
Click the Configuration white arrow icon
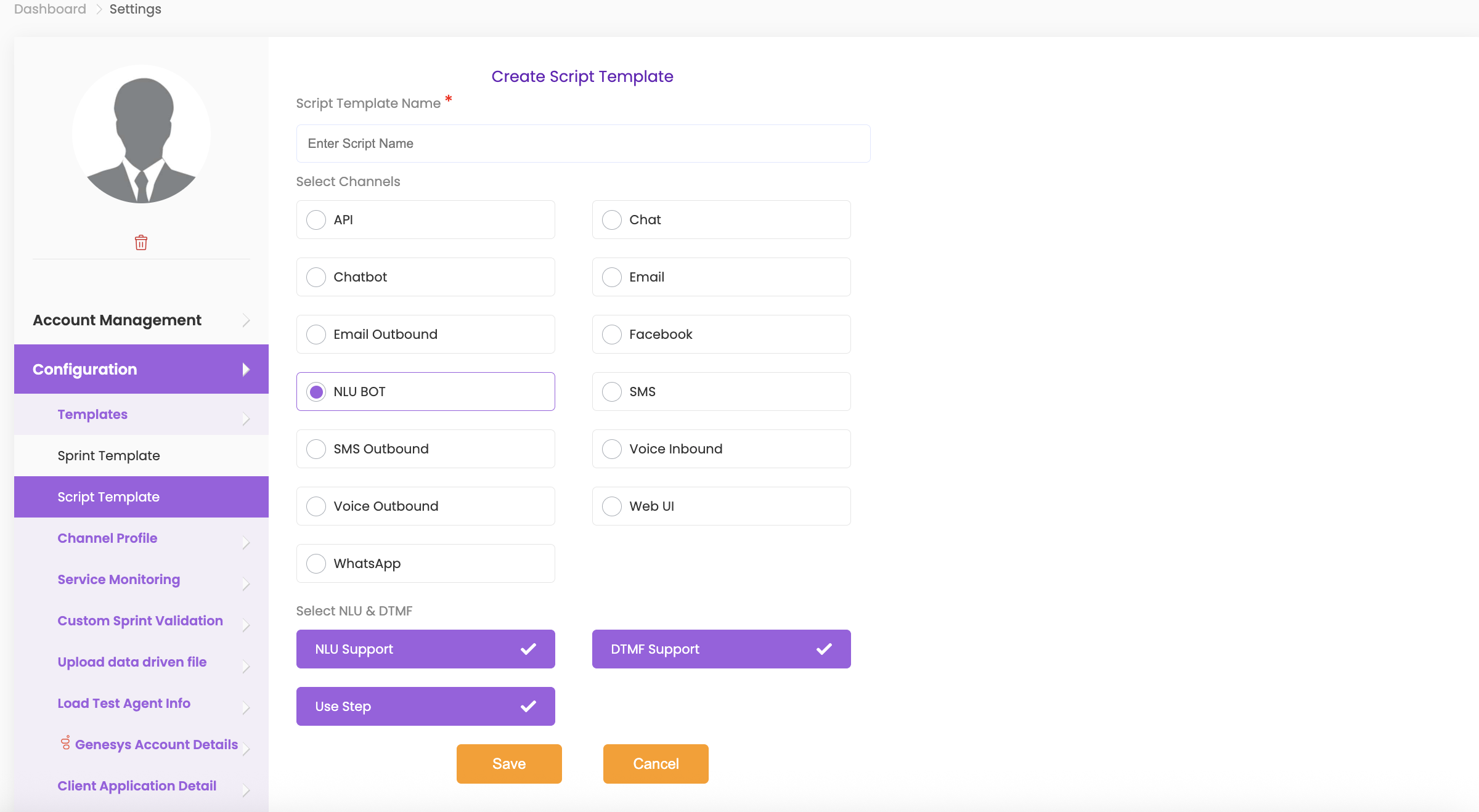[246, 369]
